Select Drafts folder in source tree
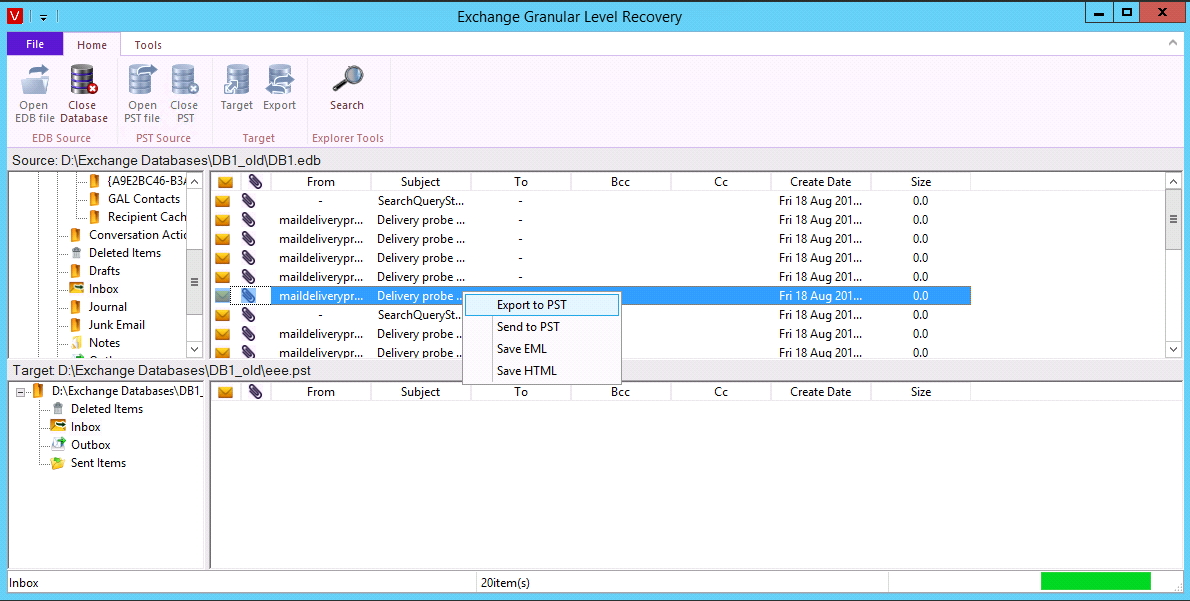 [104, 271]
